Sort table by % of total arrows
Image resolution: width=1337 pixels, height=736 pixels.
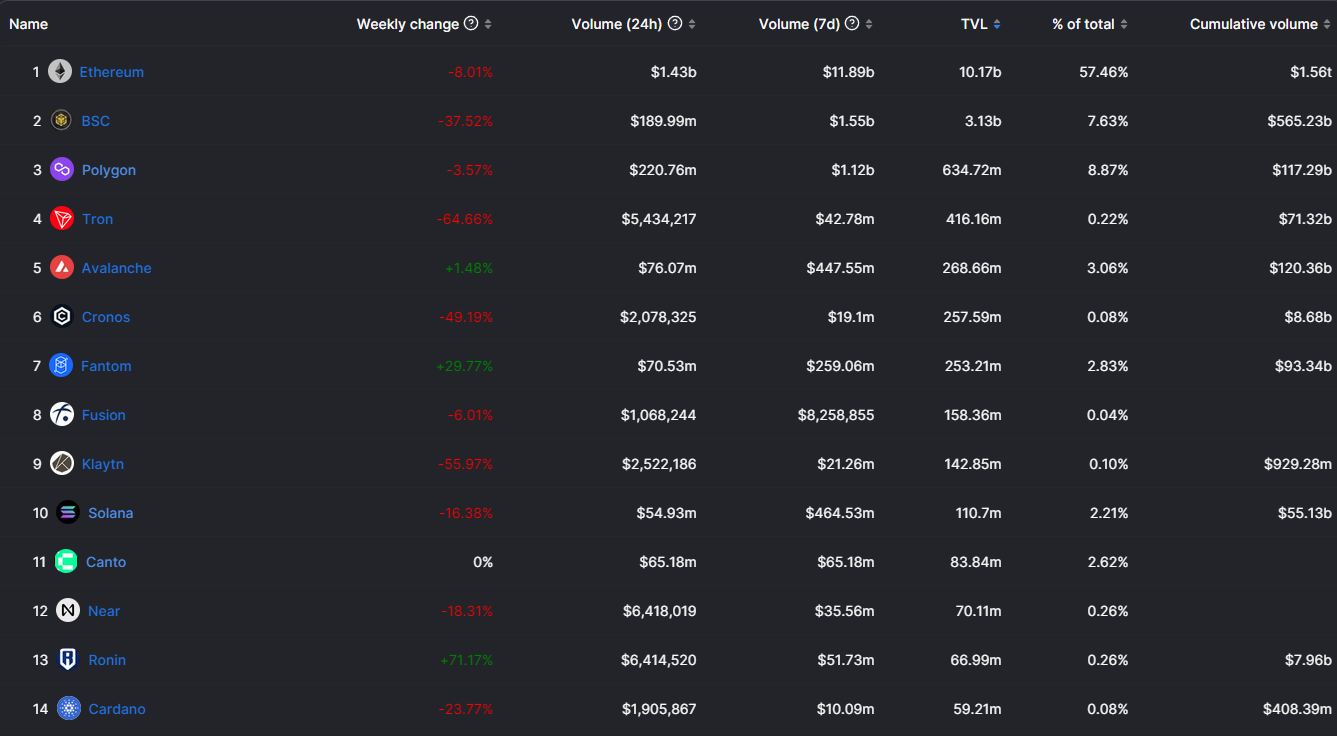point(1124,24)
